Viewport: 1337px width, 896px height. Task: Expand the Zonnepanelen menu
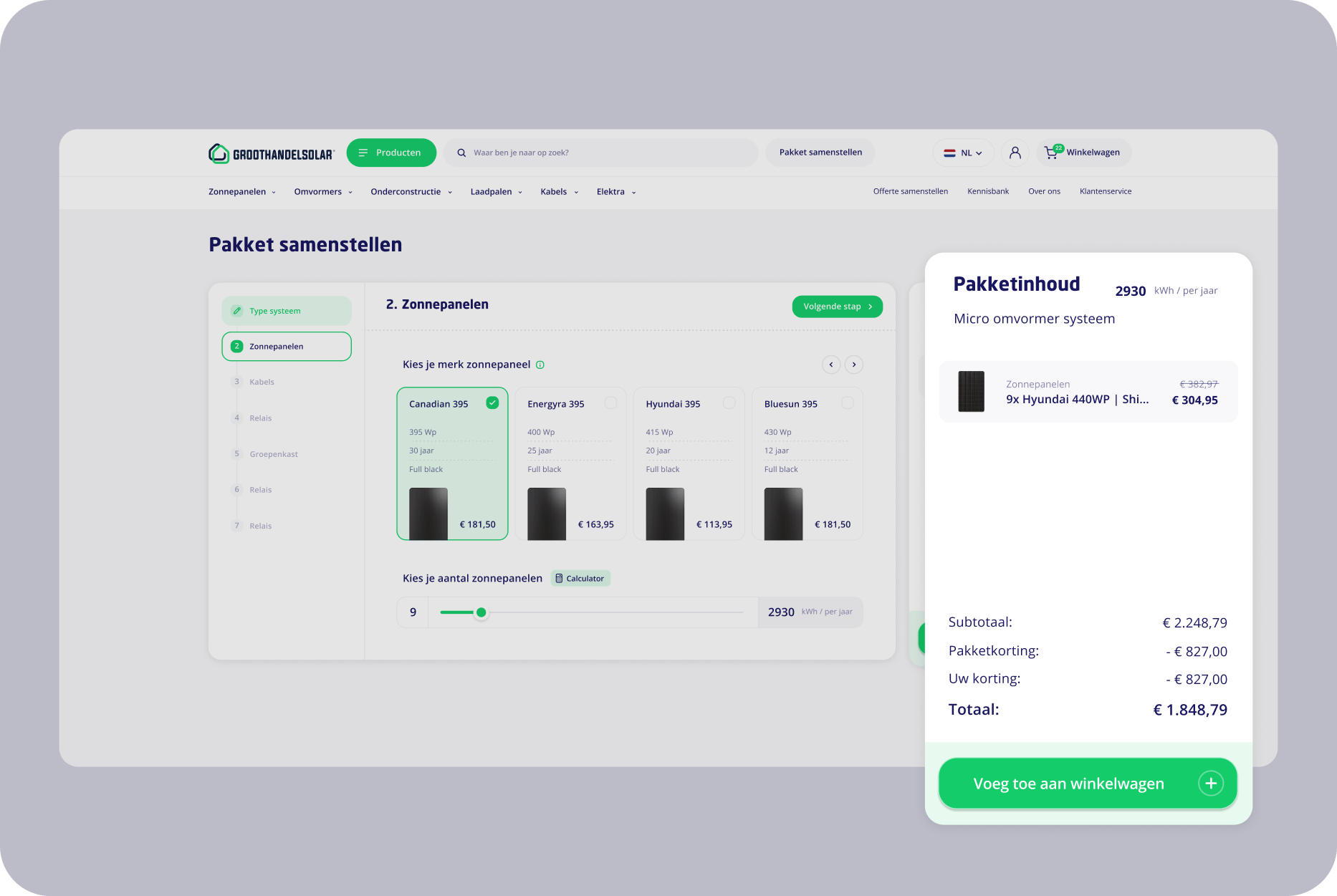pos(242,192)
